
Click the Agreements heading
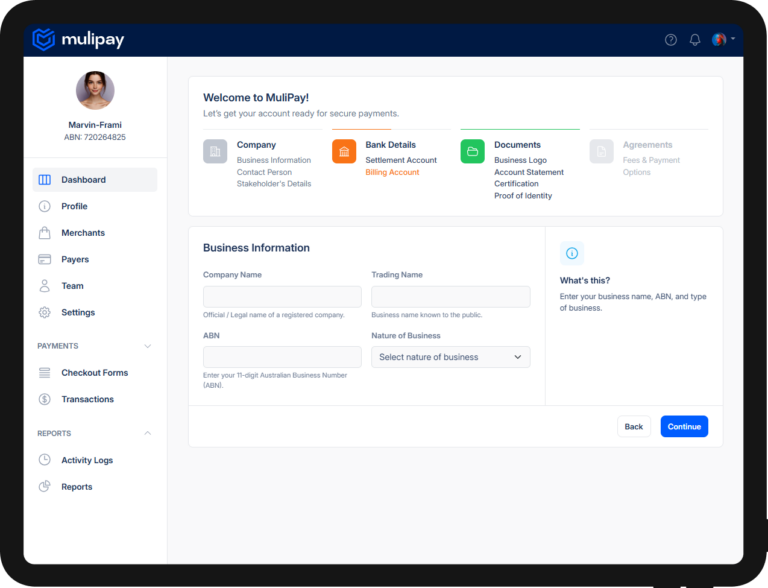[648, 145]
